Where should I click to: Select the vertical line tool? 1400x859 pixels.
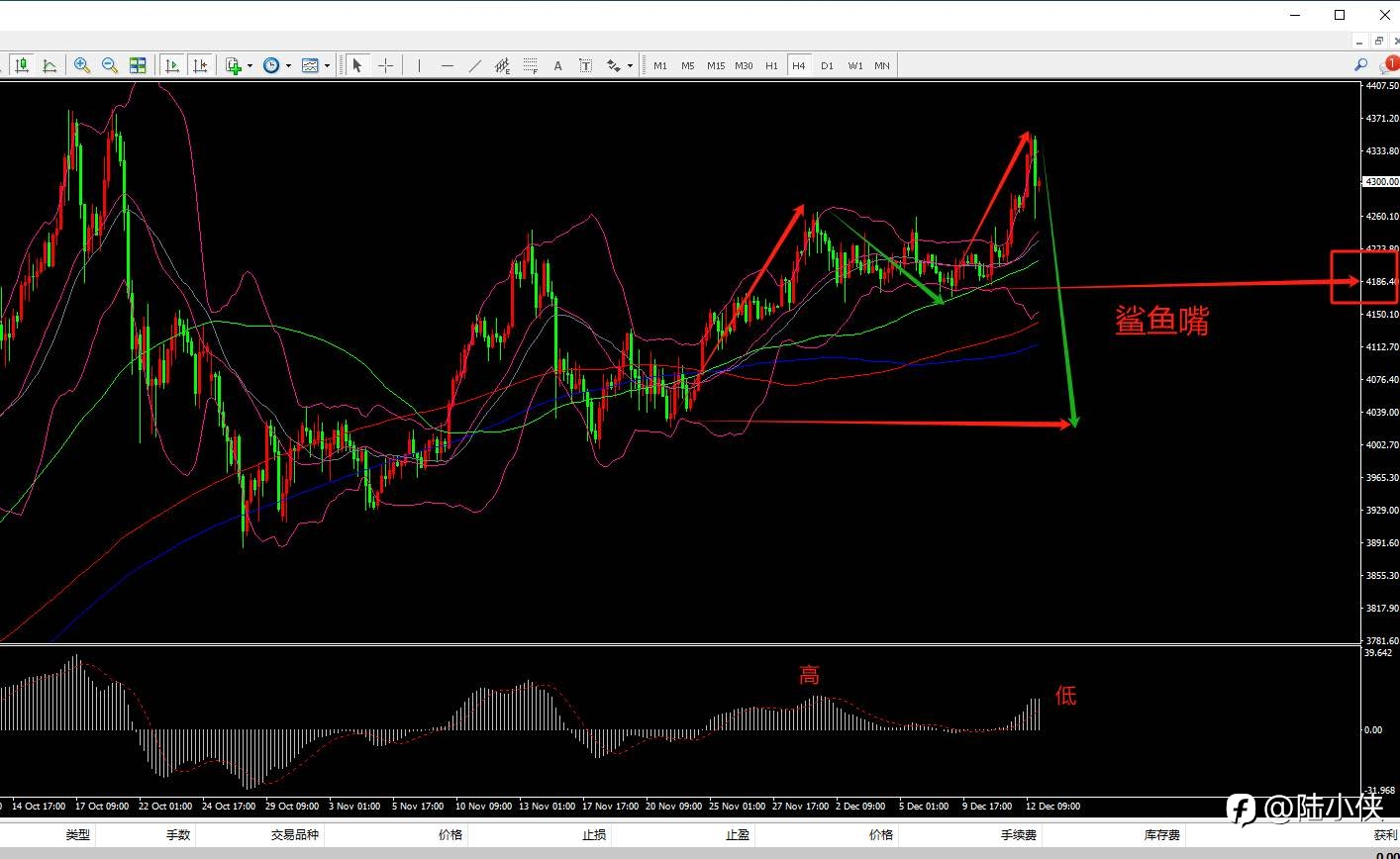click(x=419, y=65)
